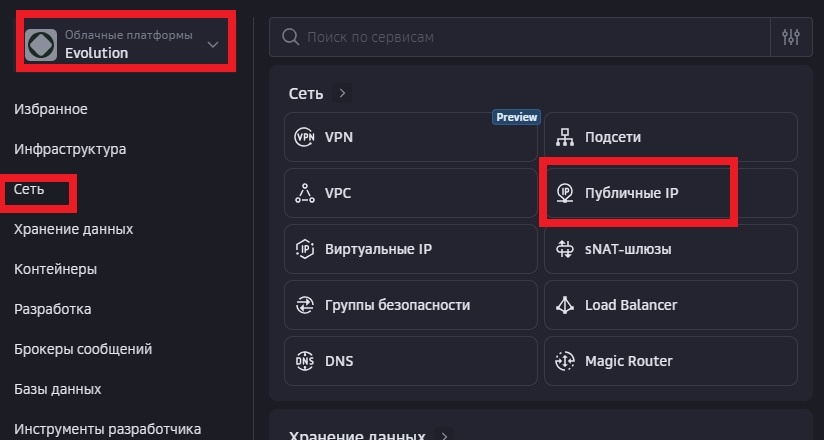
Task: Expand the Облачные платформы Evolution dropdown
Action: tap(213, 45)
